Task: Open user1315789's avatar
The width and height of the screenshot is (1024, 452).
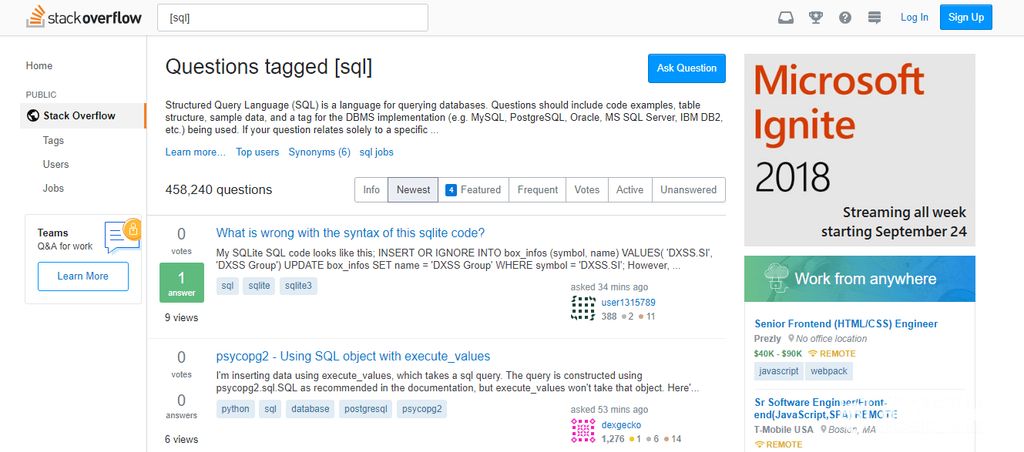Action: pyautogui.click(x=583, y=308)
